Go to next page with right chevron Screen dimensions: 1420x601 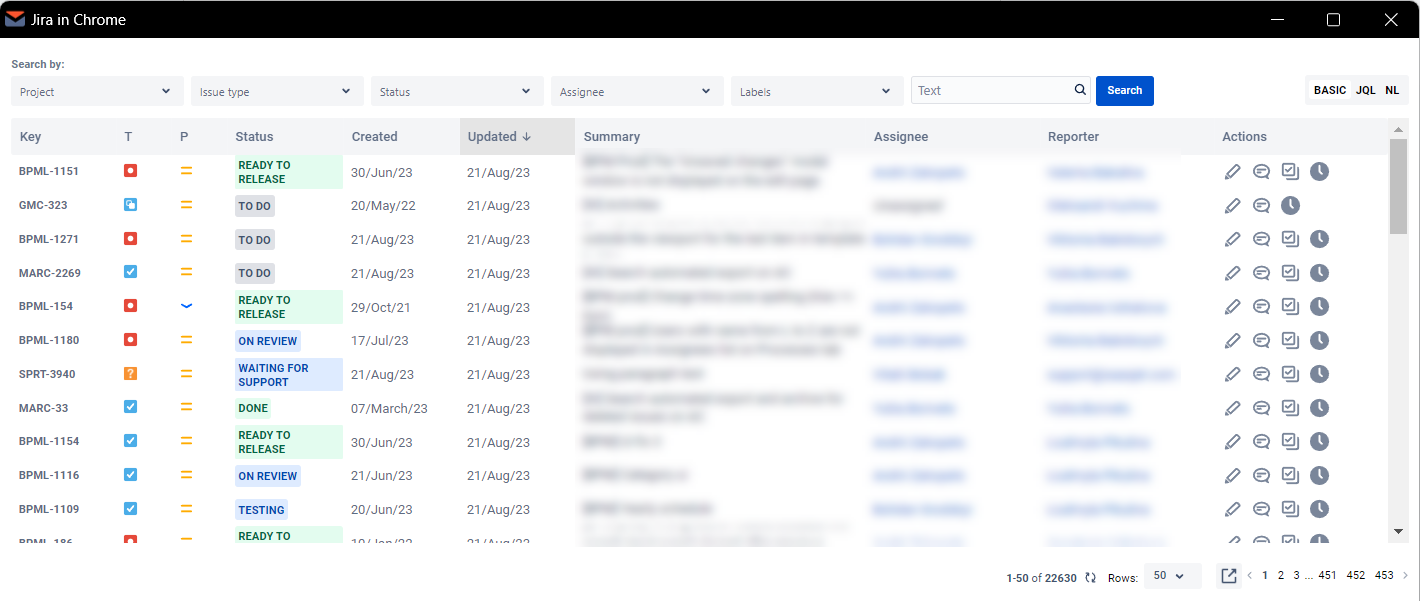[x=1405, y=576]
